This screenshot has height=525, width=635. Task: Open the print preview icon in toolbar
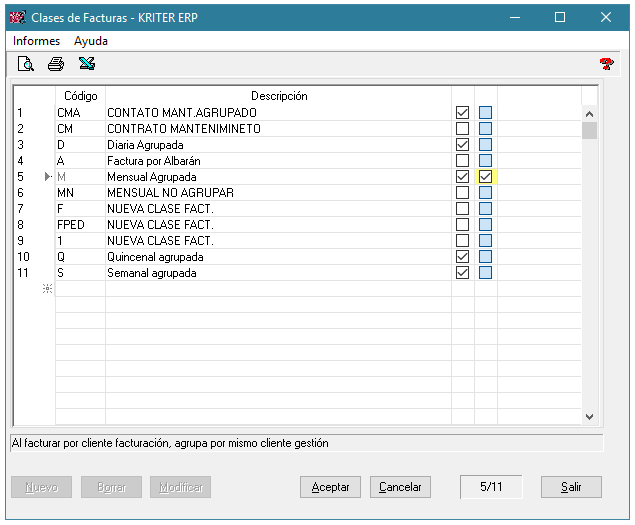[x=26, y=64]
